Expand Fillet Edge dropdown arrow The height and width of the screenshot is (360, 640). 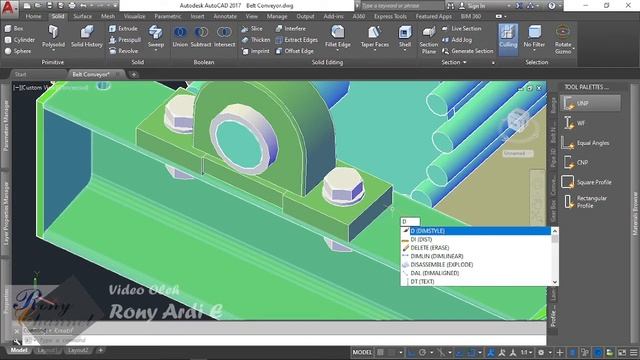pos(338,51)
